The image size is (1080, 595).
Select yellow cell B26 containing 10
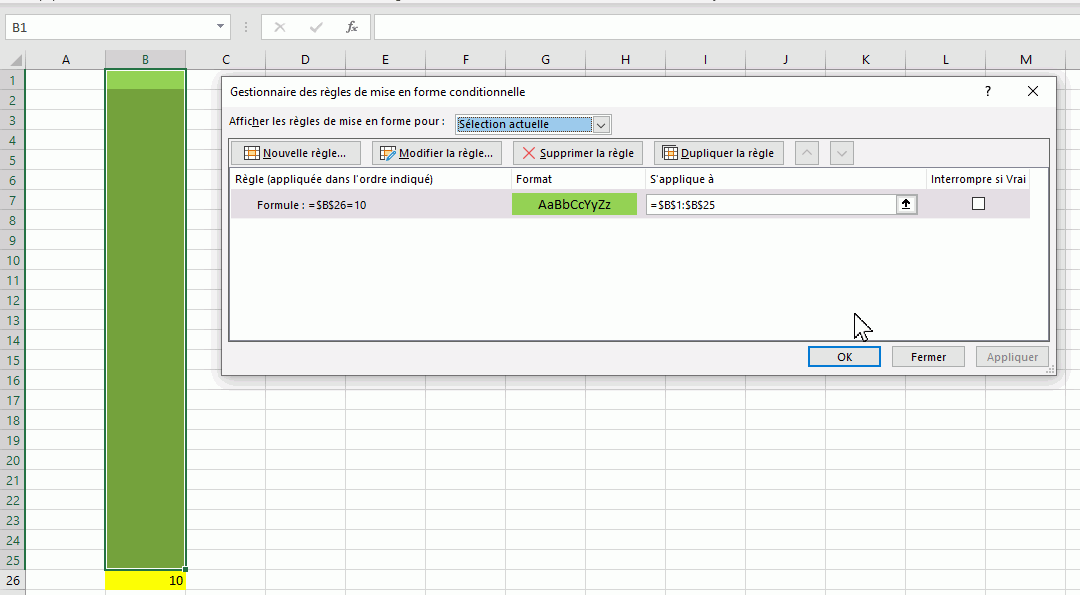(145, 580)
